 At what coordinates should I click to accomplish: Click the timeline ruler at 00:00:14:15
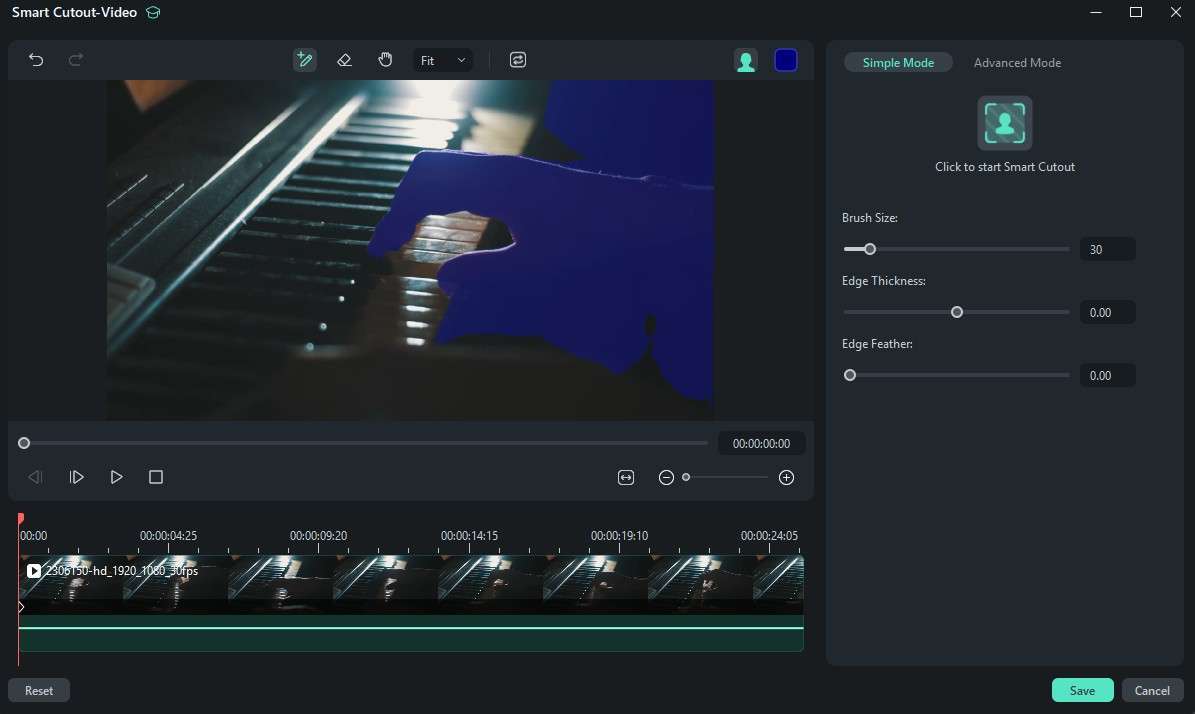469,536
